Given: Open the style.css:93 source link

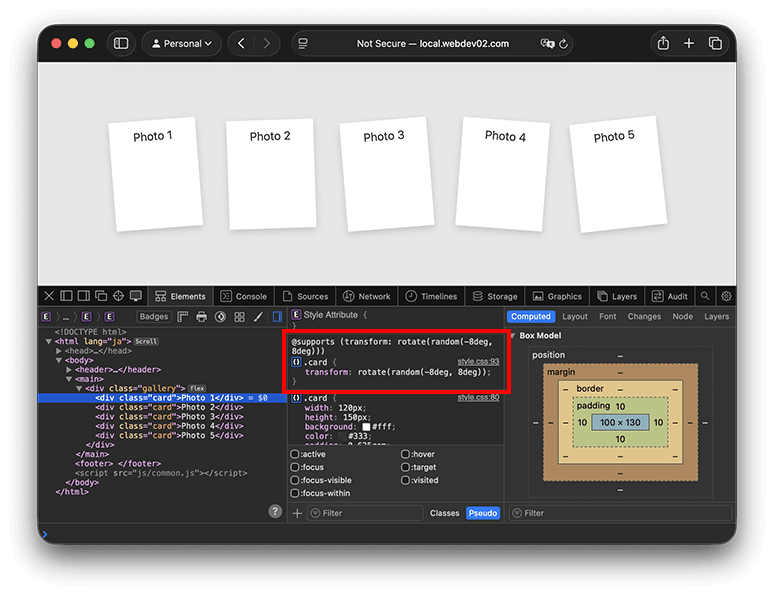Looking at the screenshot, I should (x=478, y=361).
